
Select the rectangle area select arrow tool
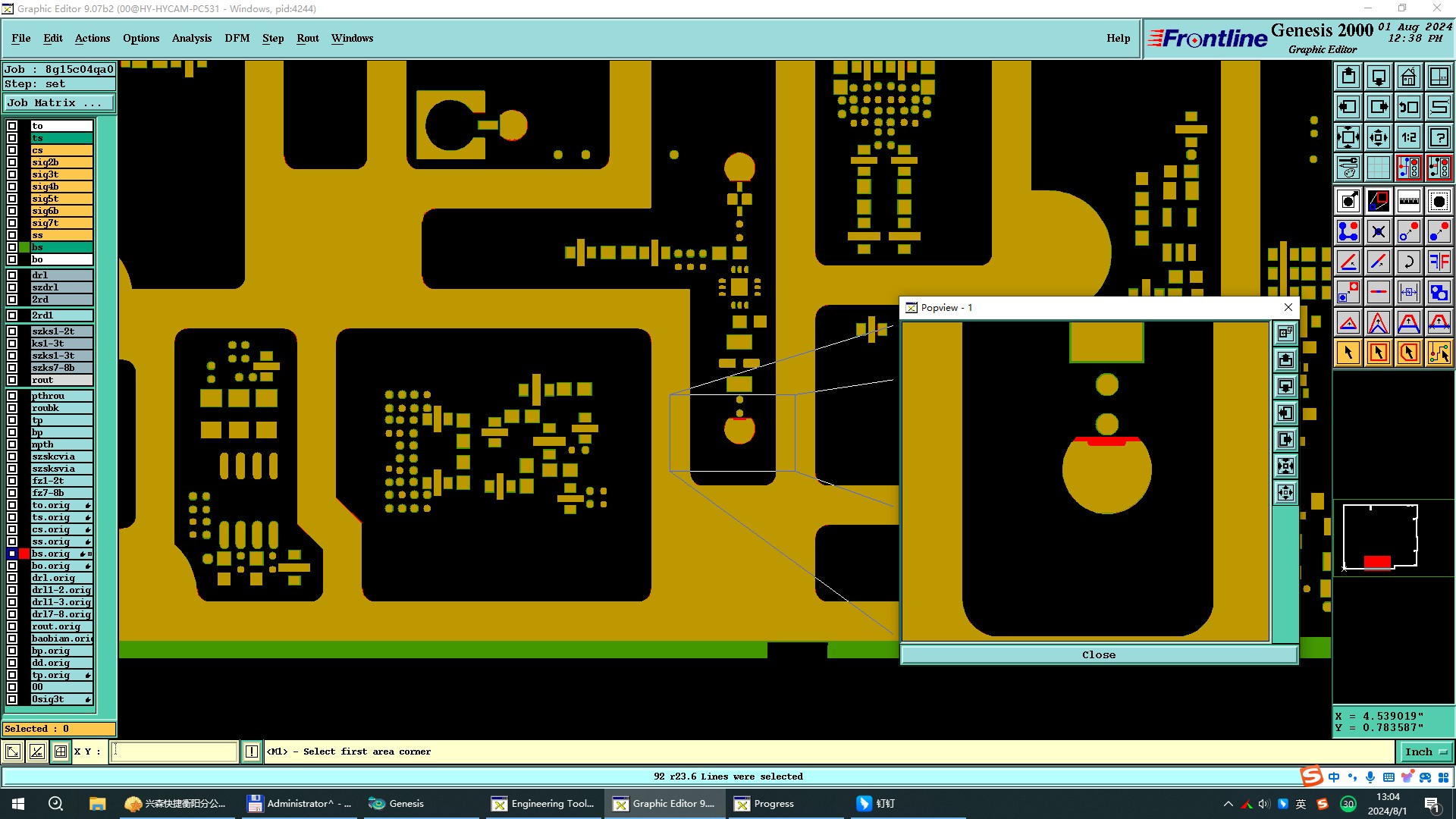click(x=1379, y=353)
